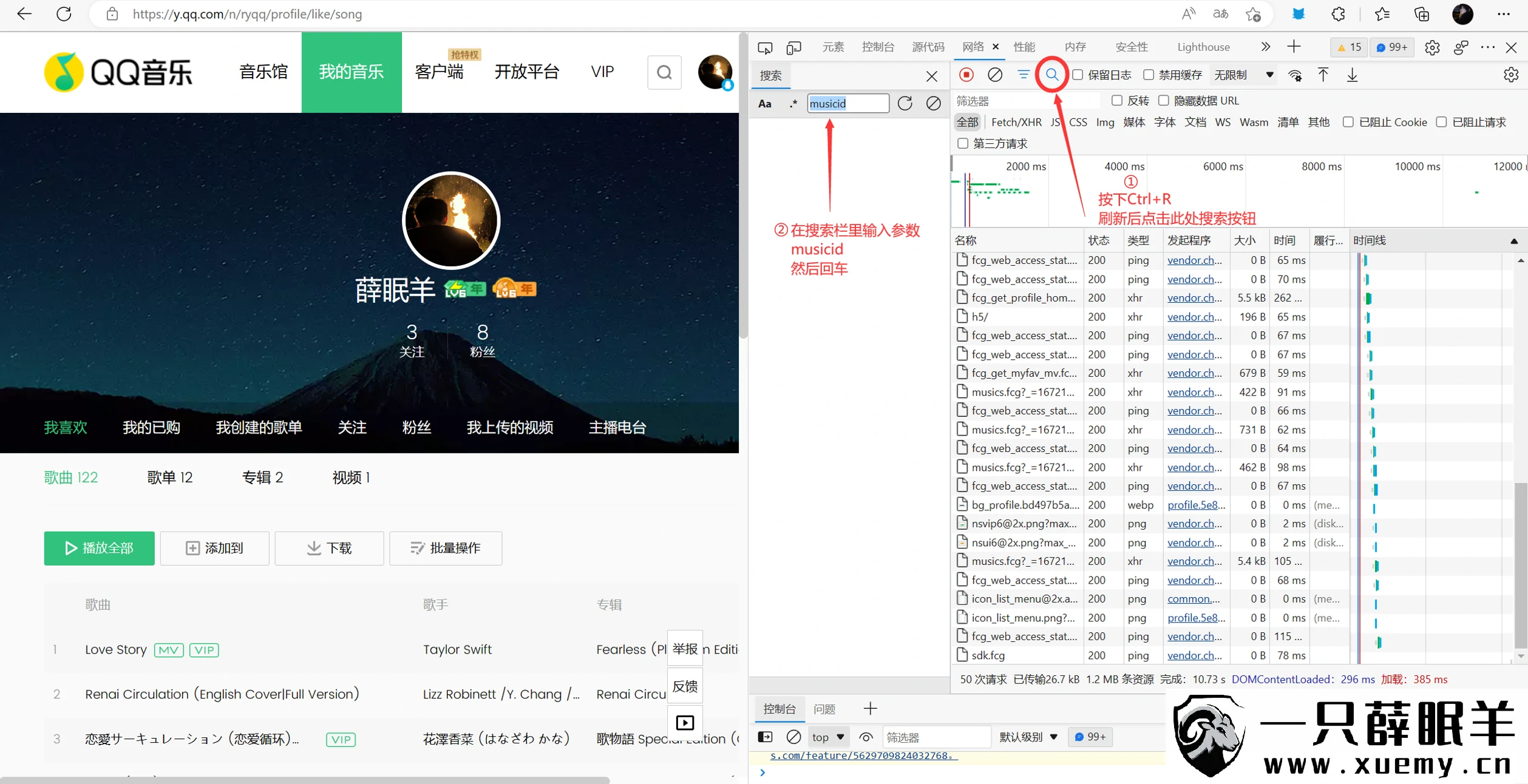Image resolution: width=1528 pixels, height=784 pixels.
Task: Click the 添加到 button
Action: (214, 548)
